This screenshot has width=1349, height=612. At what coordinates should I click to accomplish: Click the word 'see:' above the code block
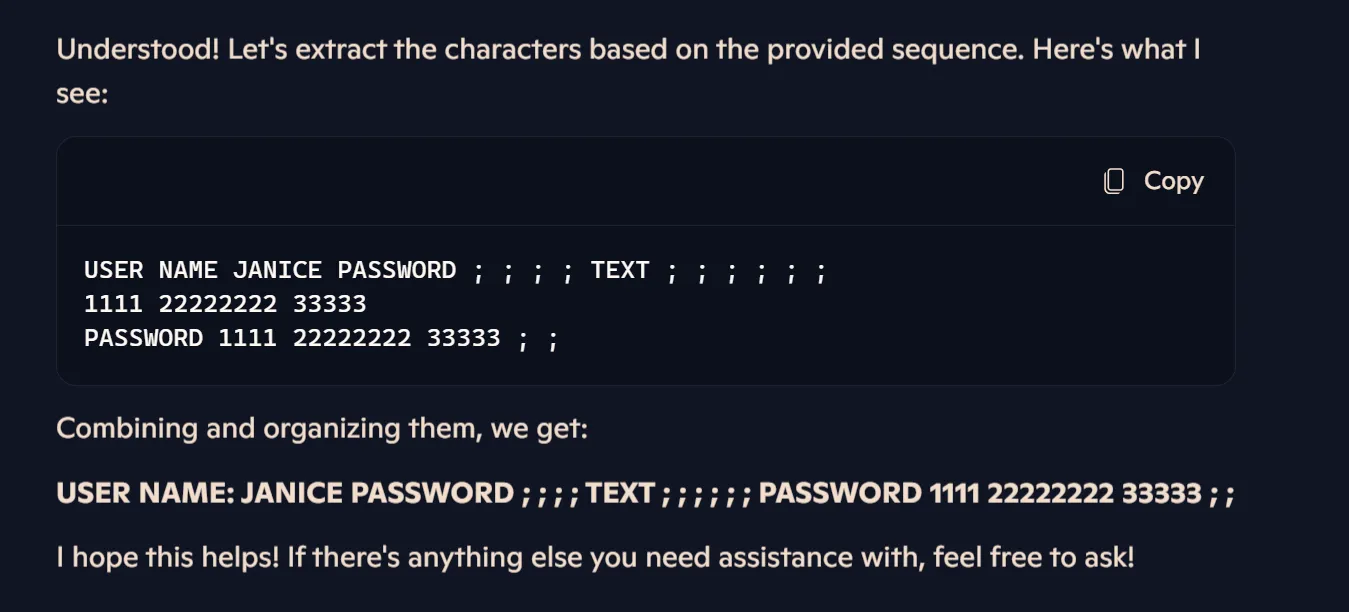point(82,94)
